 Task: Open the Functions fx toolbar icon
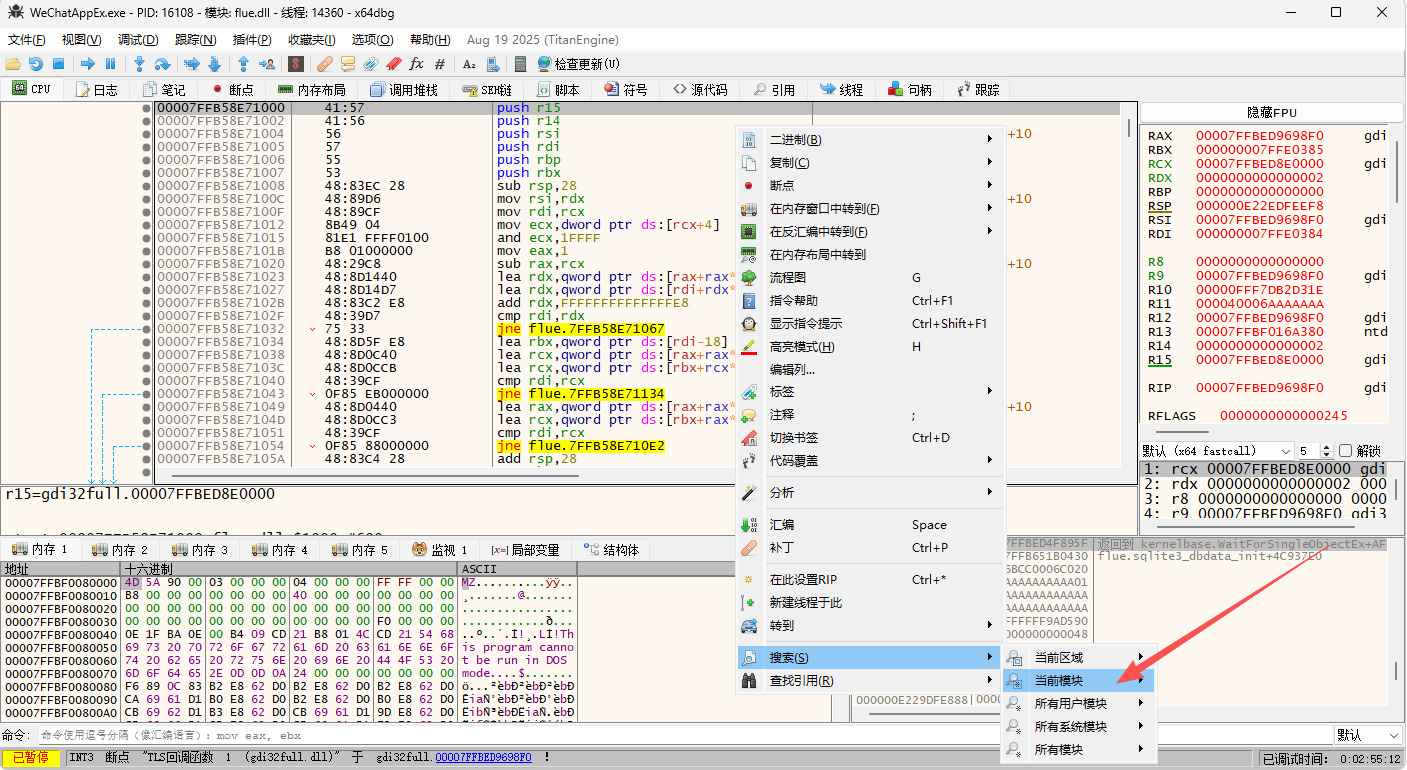(x=416, y=64)
